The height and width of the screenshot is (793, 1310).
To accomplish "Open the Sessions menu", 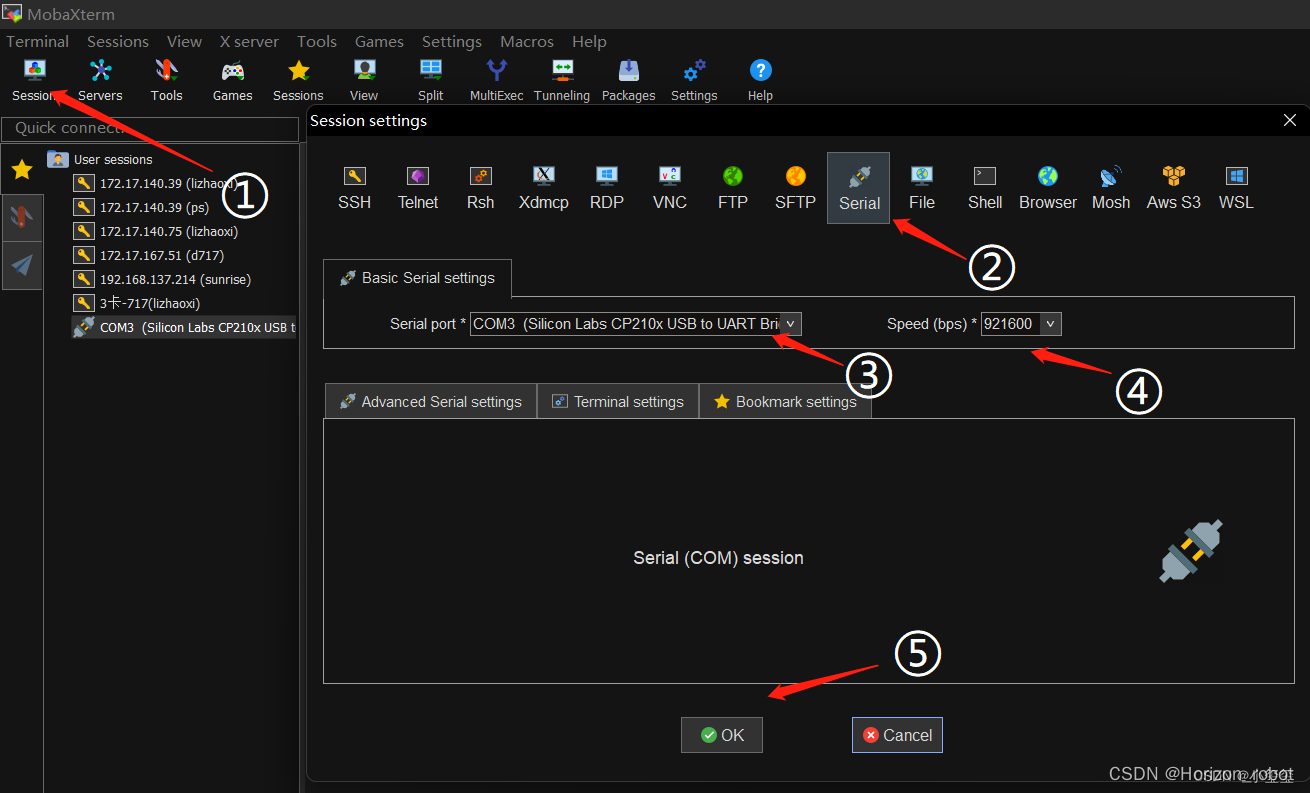I will [118, 41].
